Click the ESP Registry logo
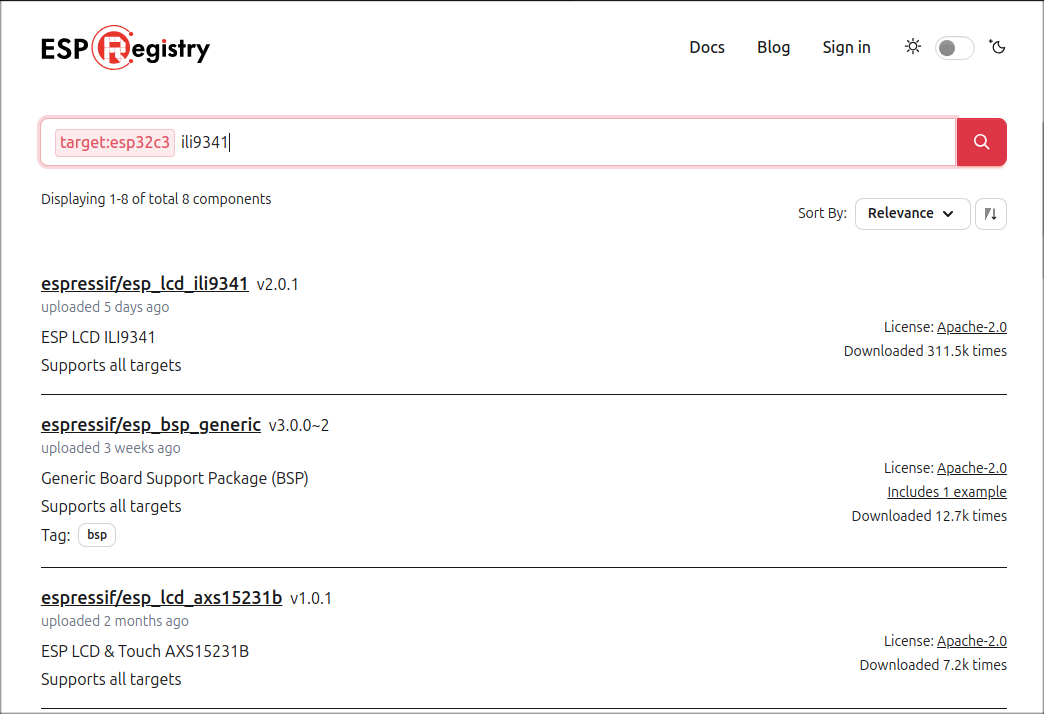This screenshot has width=1044, height=714. 125,47
